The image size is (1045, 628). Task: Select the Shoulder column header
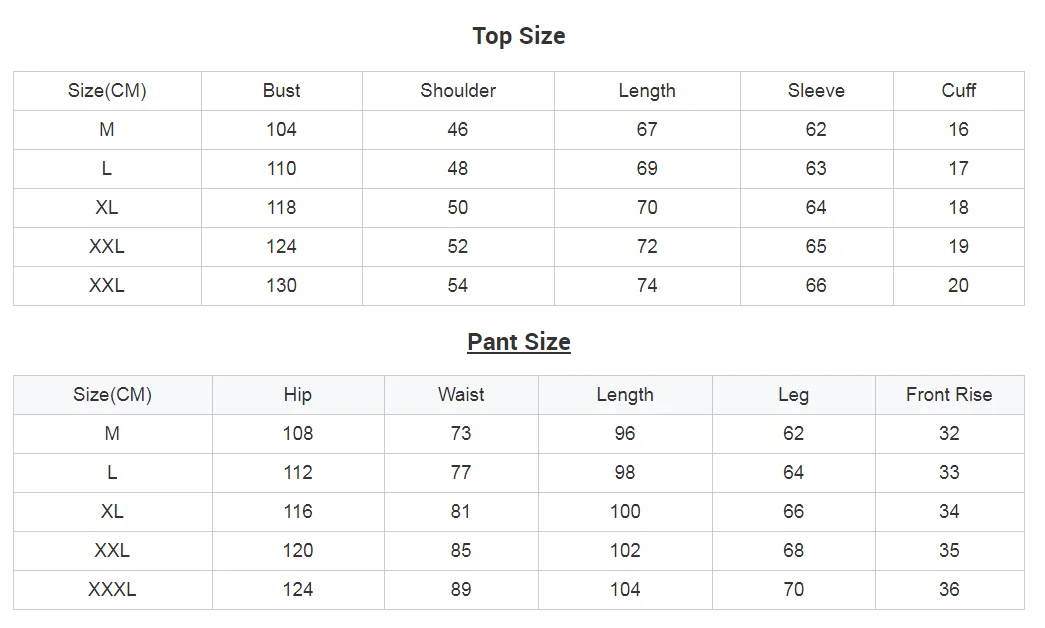458,91
